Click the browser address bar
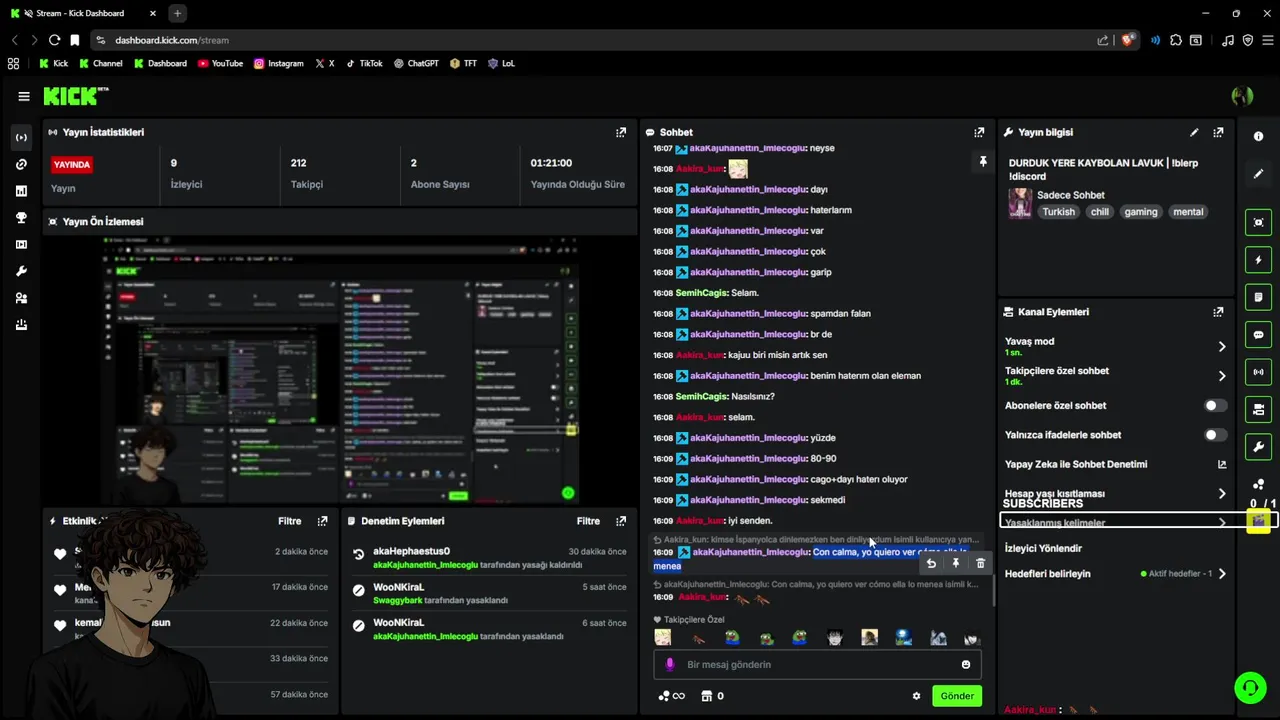The width and height of the screenshot is (1280, 720). [590, 40]
